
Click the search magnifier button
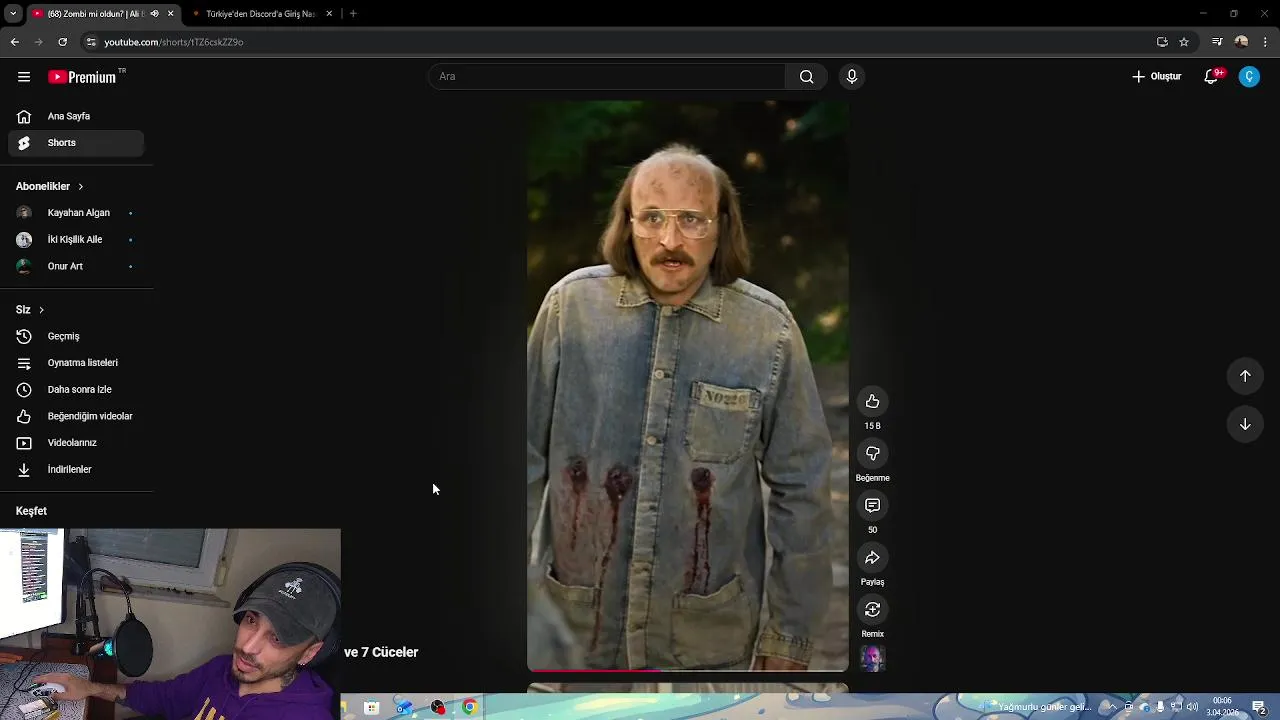click(x=806, y=77)
